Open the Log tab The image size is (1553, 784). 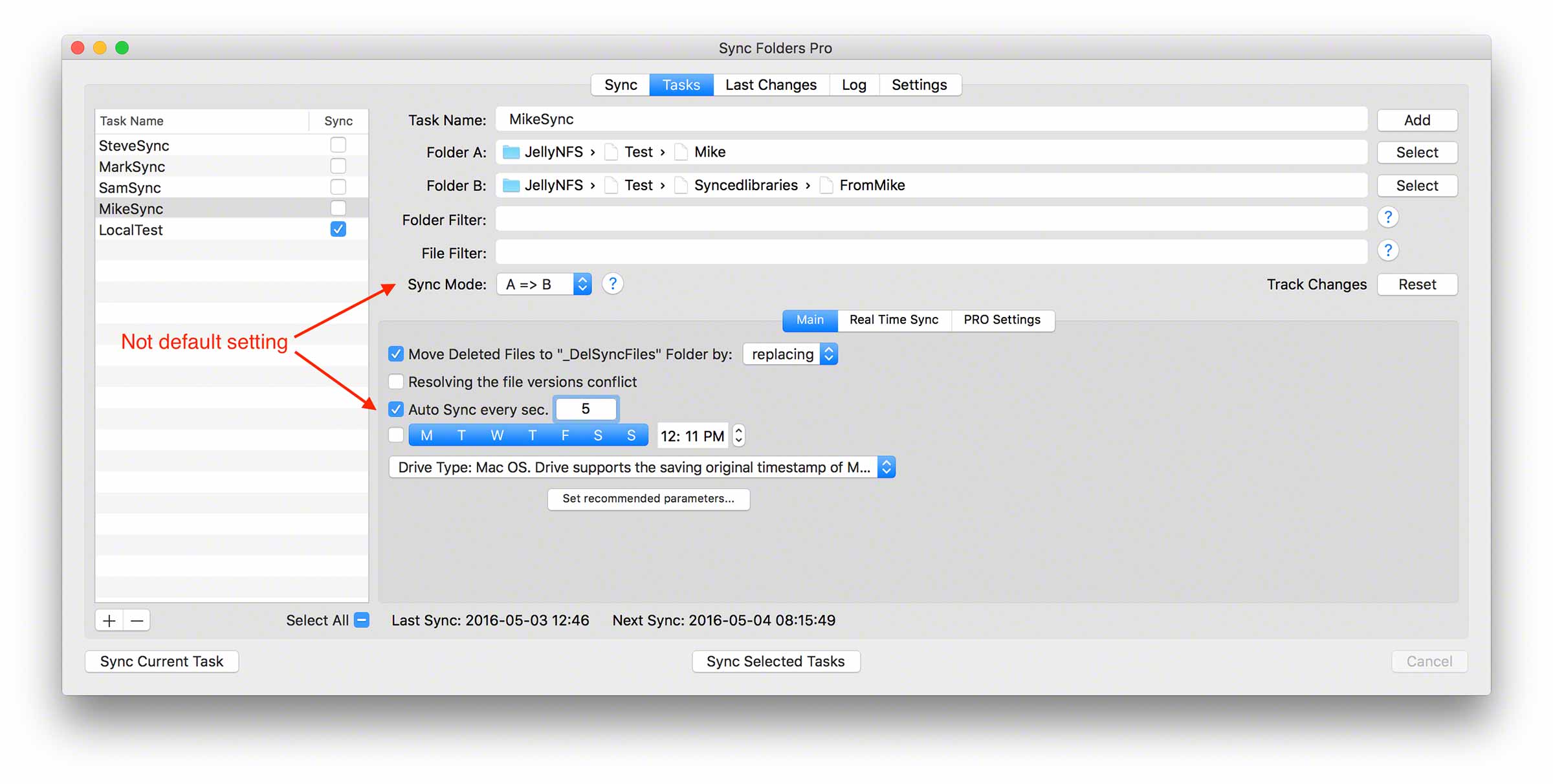pyautogui.click(x=854, y=85)
